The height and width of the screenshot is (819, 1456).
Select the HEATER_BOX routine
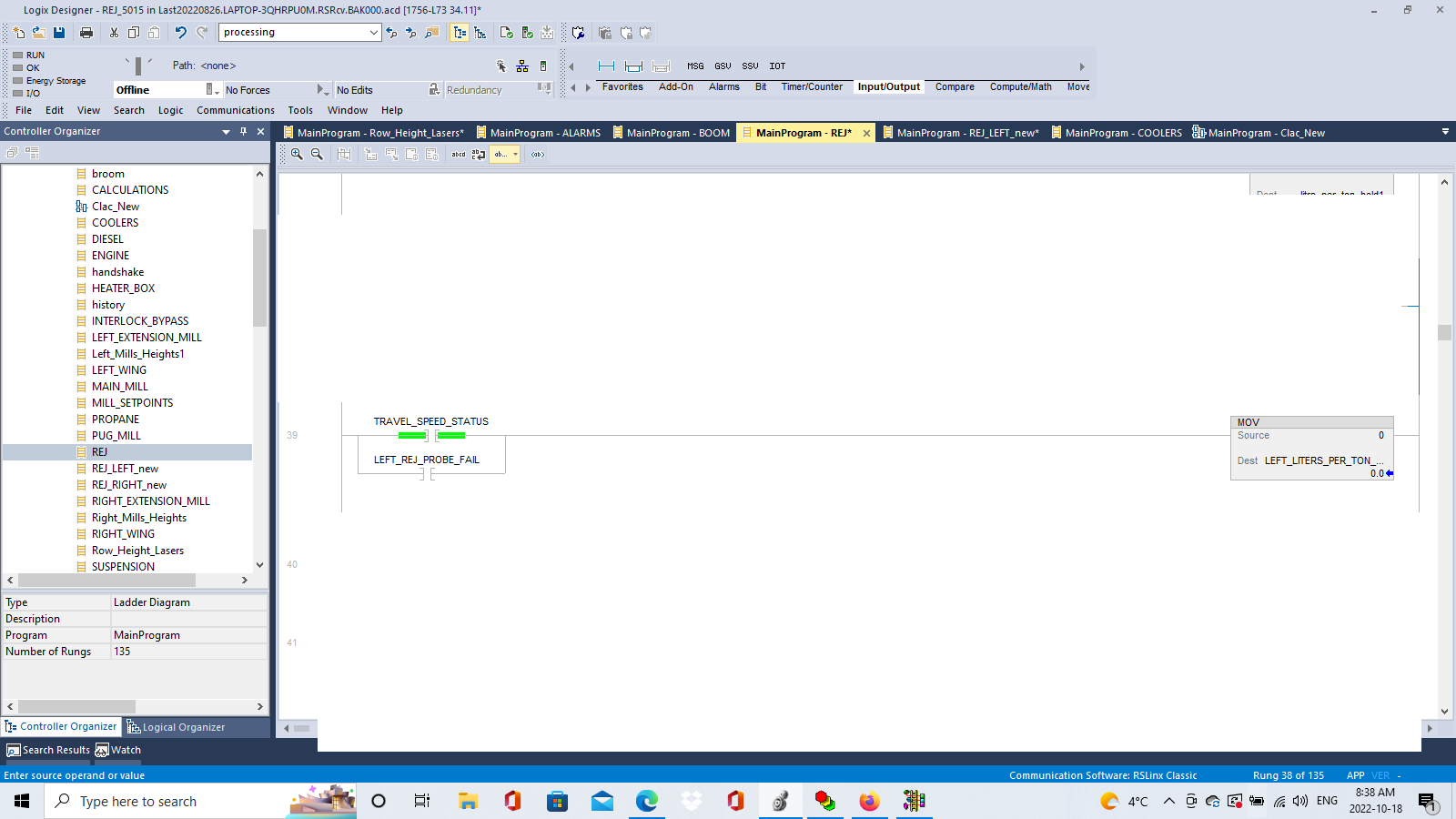tap(123, 288)
